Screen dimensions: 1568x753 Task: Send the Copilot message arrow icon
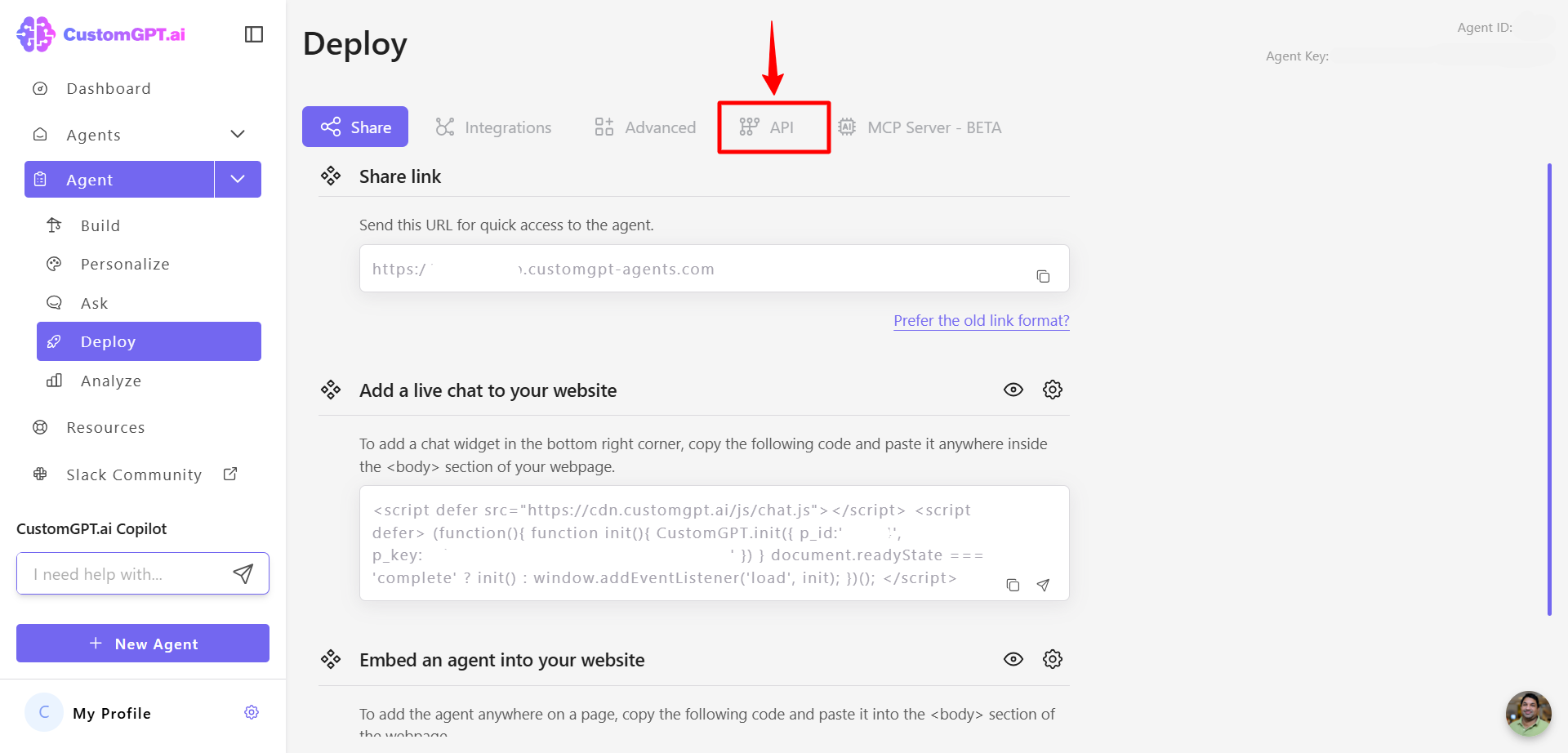tap(243, 573)
